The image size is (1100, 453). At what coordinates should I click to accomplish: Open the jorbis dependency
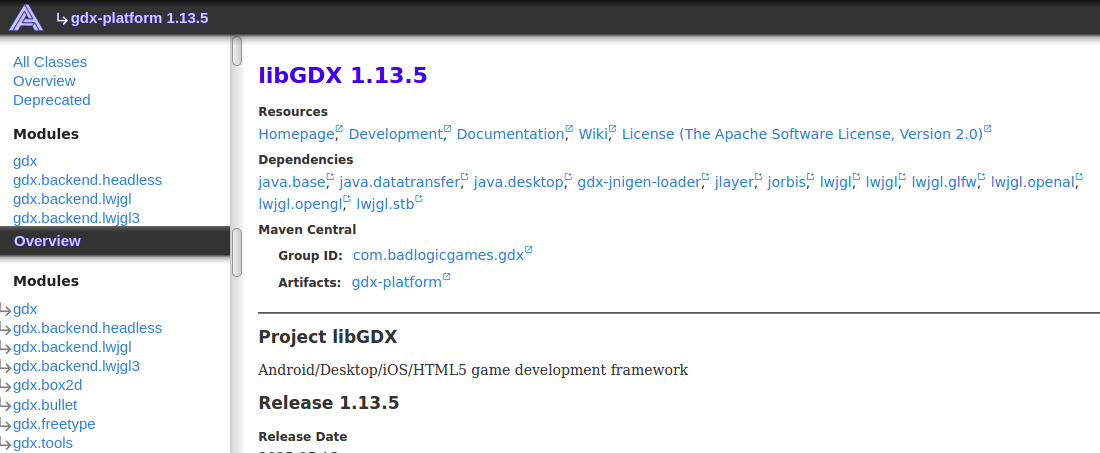[786, 183]
